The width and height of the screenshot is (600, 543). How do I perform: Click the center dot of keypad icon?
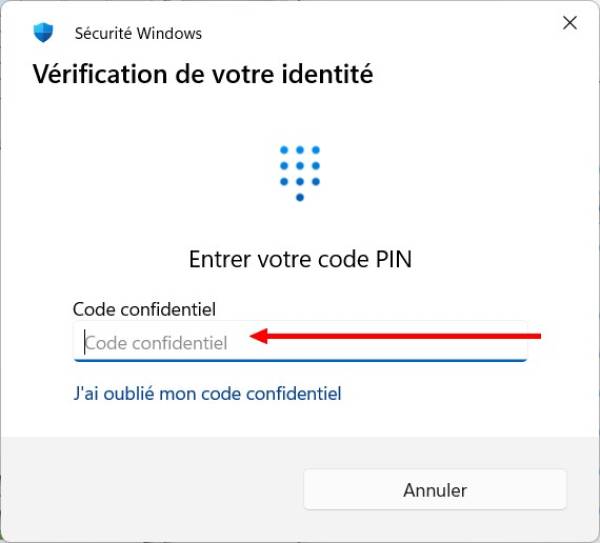[x=299, y=166]
